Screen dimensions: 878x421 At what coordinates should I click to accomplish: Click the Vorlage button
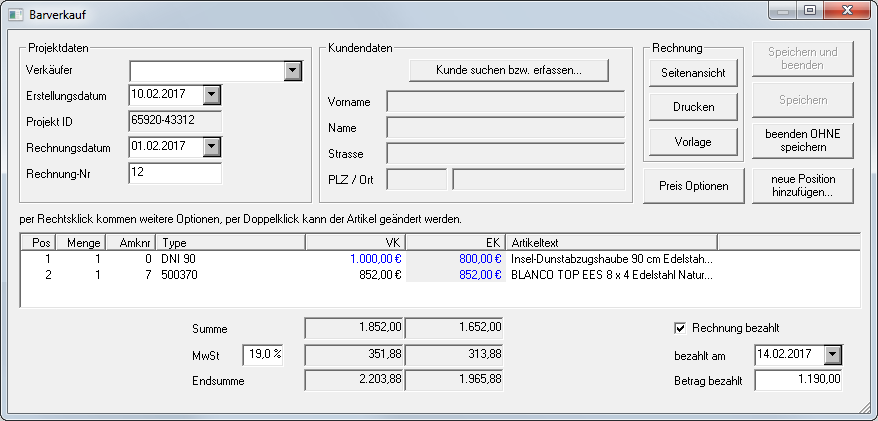(x=693, y=142)
